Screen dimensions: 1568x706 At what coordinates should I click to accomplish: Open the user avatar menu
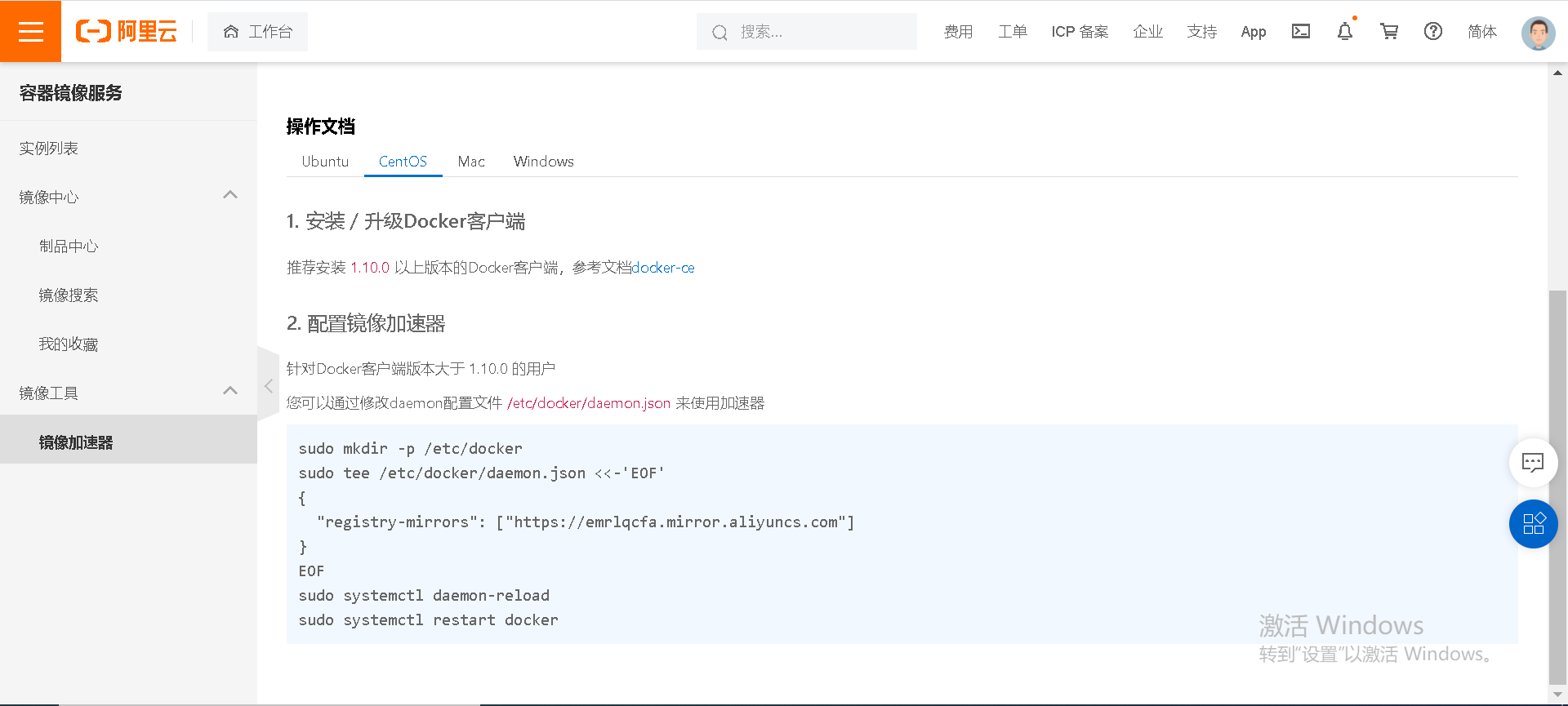(1539, 33)
